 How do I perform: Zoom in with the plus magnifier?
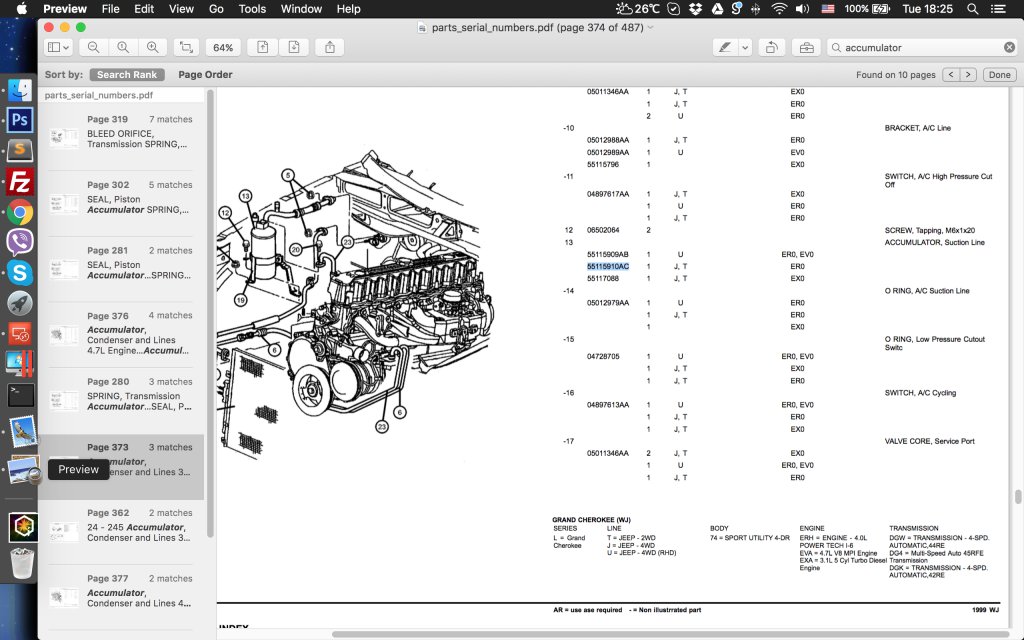(152, 47)
